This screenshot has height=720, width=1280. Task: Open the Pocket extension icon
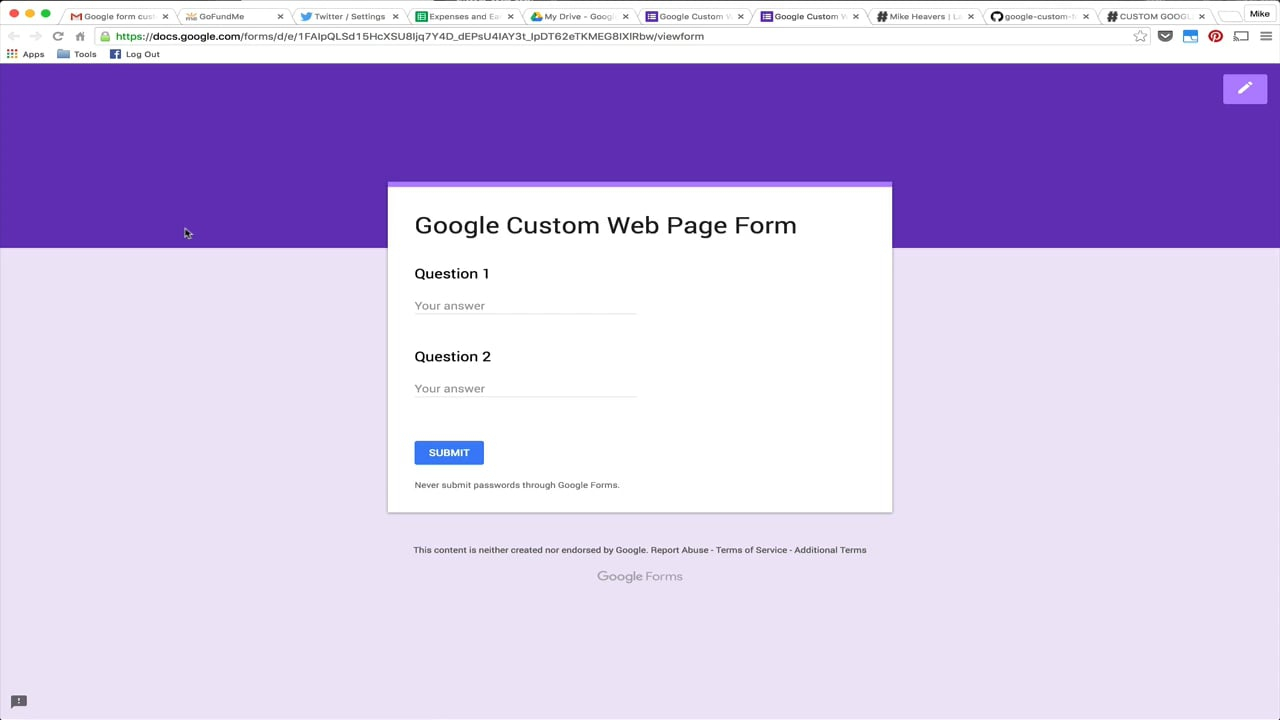coord(1165,36)
